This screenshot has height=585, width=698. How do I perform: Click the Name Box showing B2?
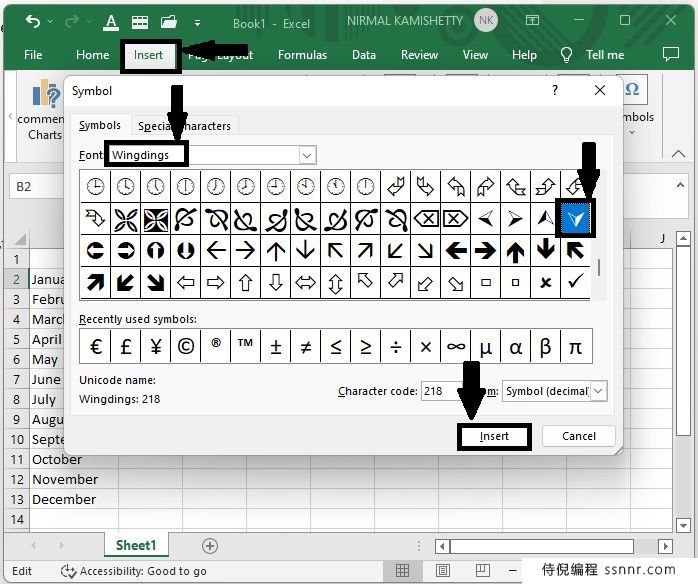click(37, 186)
